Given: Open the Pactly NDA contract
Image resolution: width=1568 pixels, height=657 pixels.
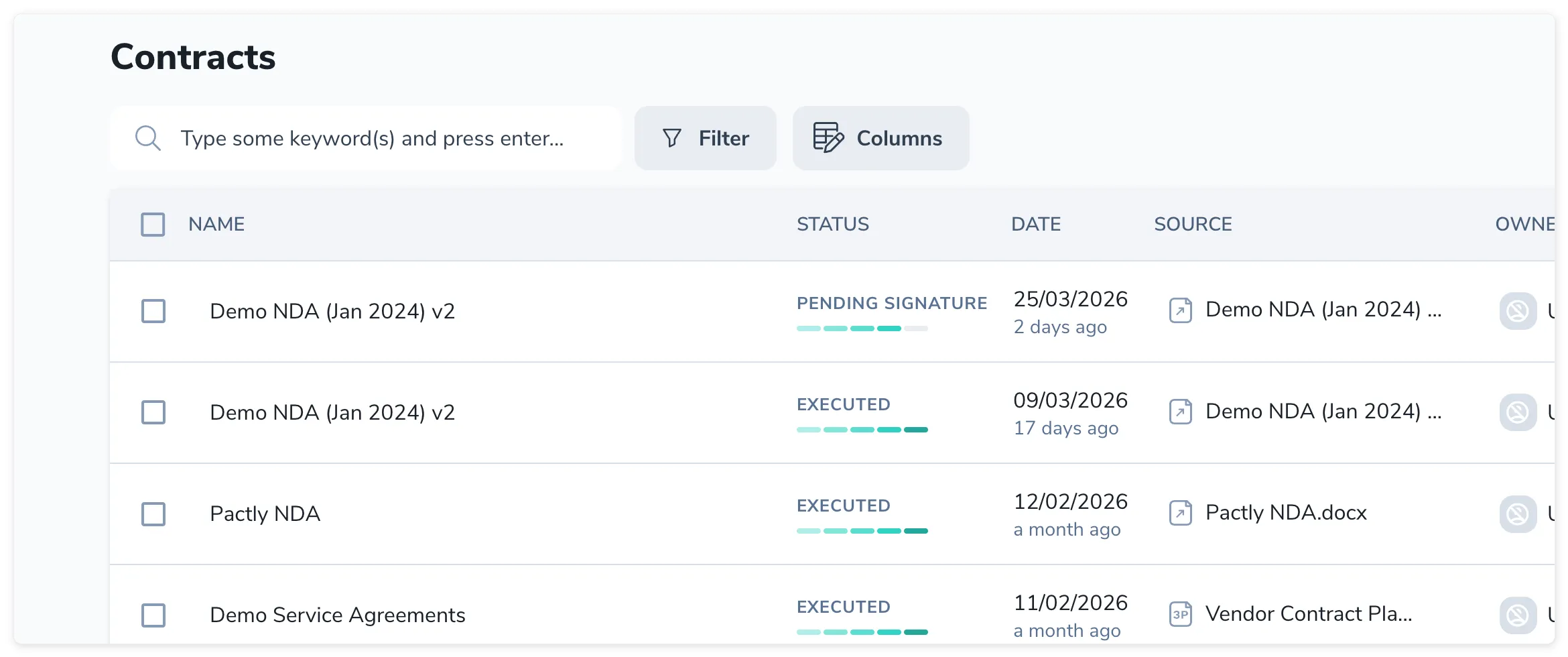Looking at the screenshot, I should pos(264,514).
